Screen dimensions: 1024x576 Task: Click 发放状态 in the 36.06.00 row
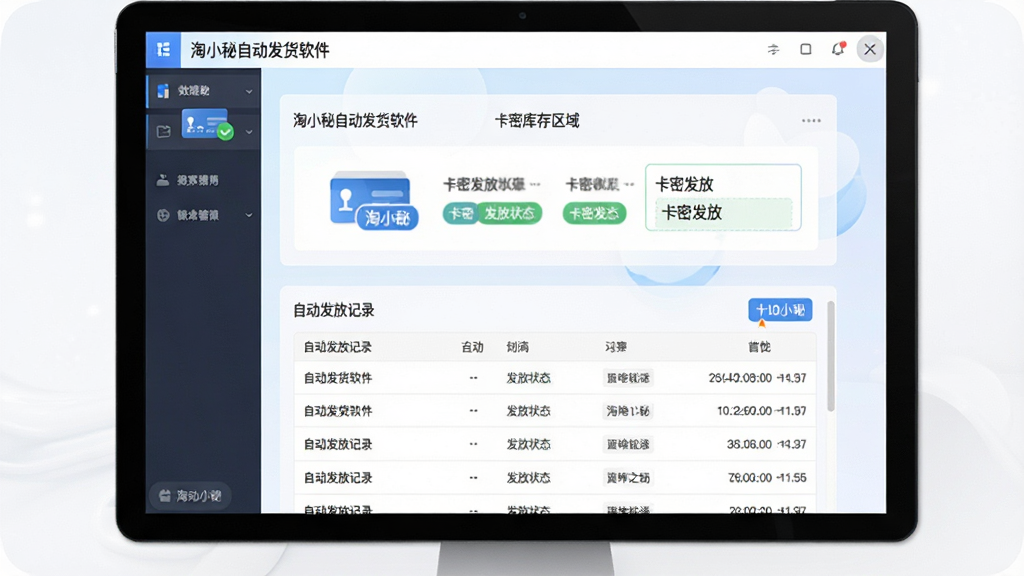coord(528,444)
